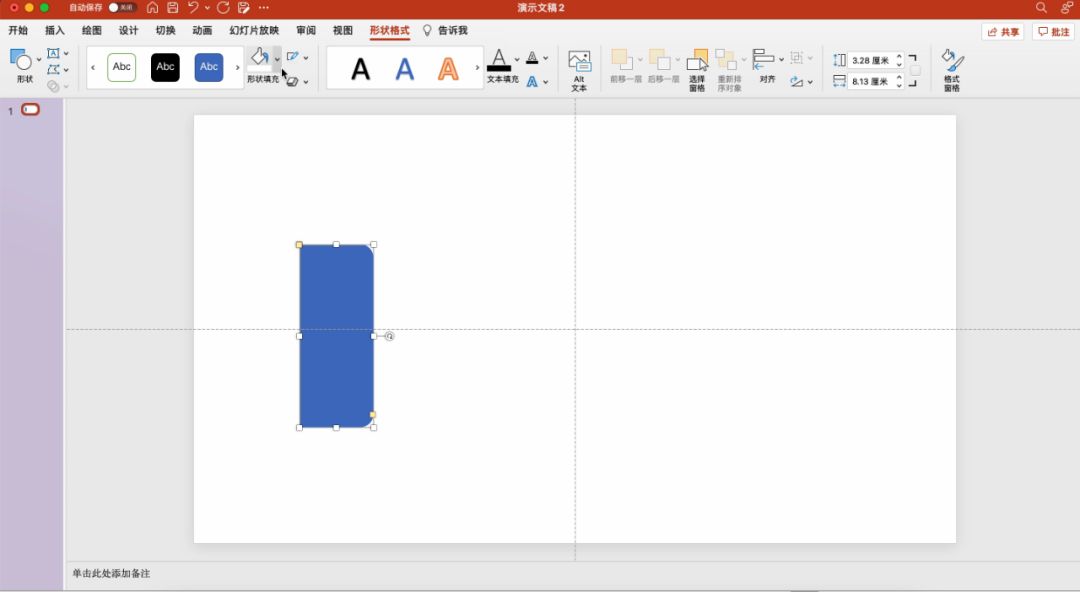1080x592 pixels.
Task: Click the Shape Outline pencil icon
Action: pos(293,57)
